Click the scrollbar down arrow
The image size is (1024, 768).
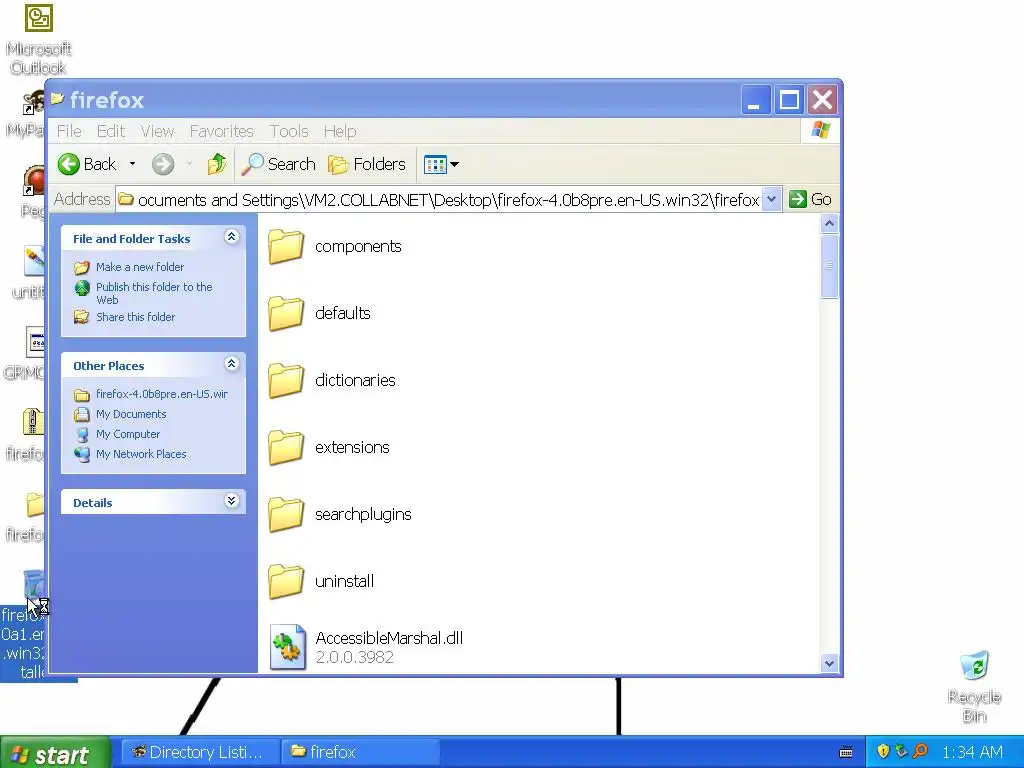(x=829, y=664)
